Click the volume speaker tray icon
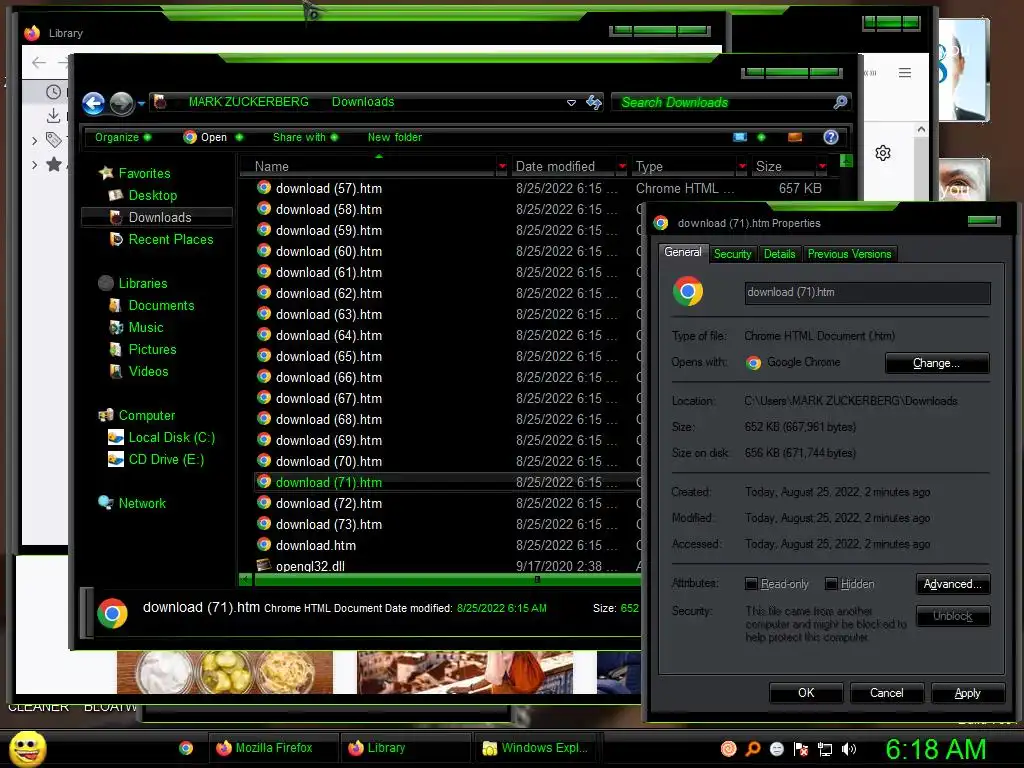Image resolution: width=1024 pixels, height=768 pixels. pyautogui.click(x=849, y=749)
